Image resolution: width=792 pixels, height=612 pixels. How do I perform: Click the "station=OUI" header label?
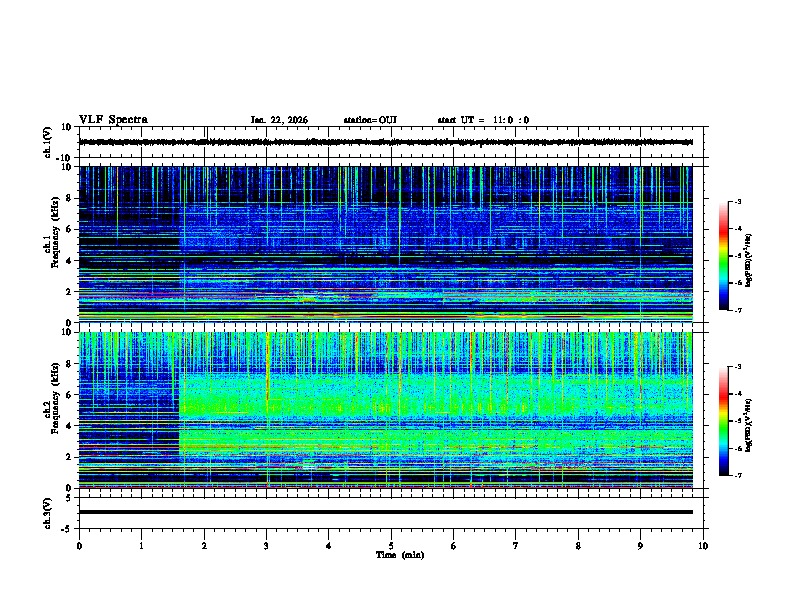pos(370,120)
